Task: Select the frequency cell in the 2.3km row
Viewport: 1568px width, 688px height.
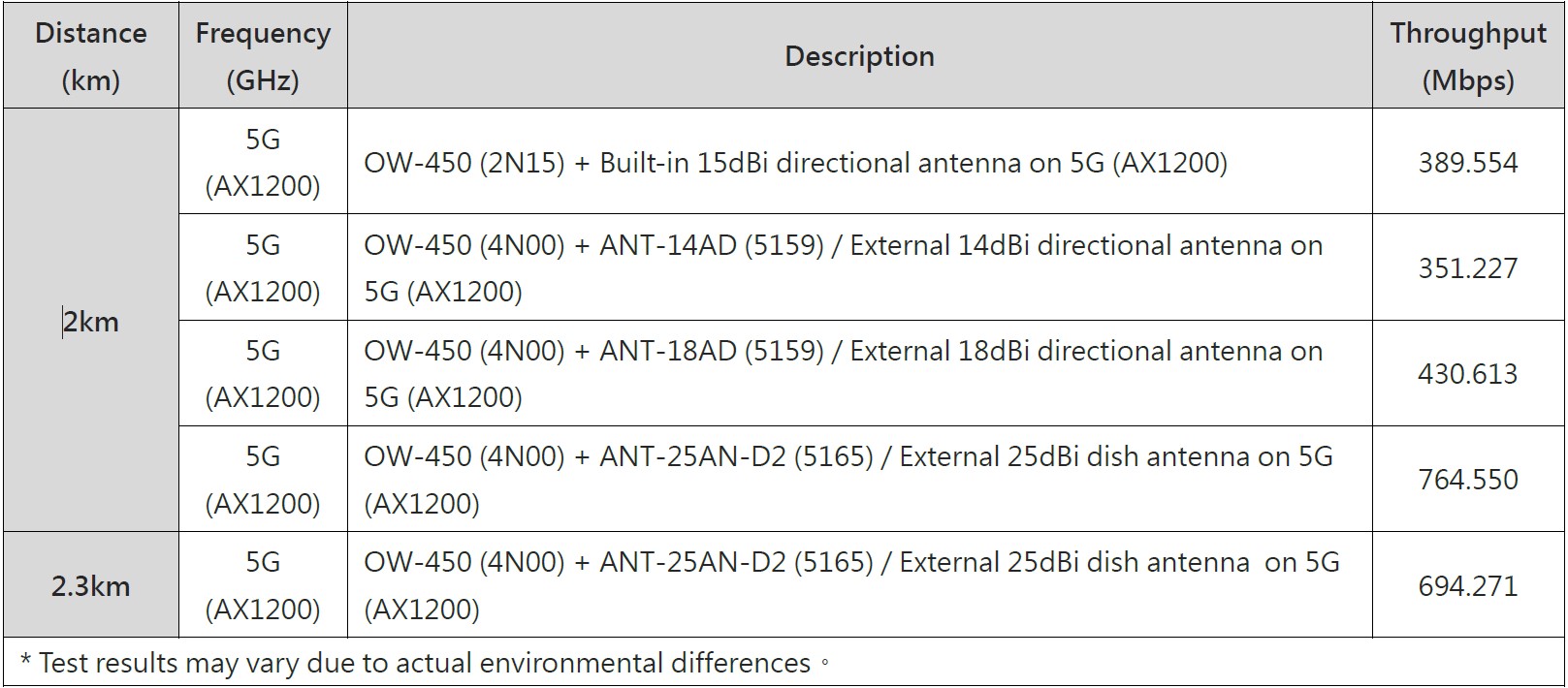Action: 263,585
